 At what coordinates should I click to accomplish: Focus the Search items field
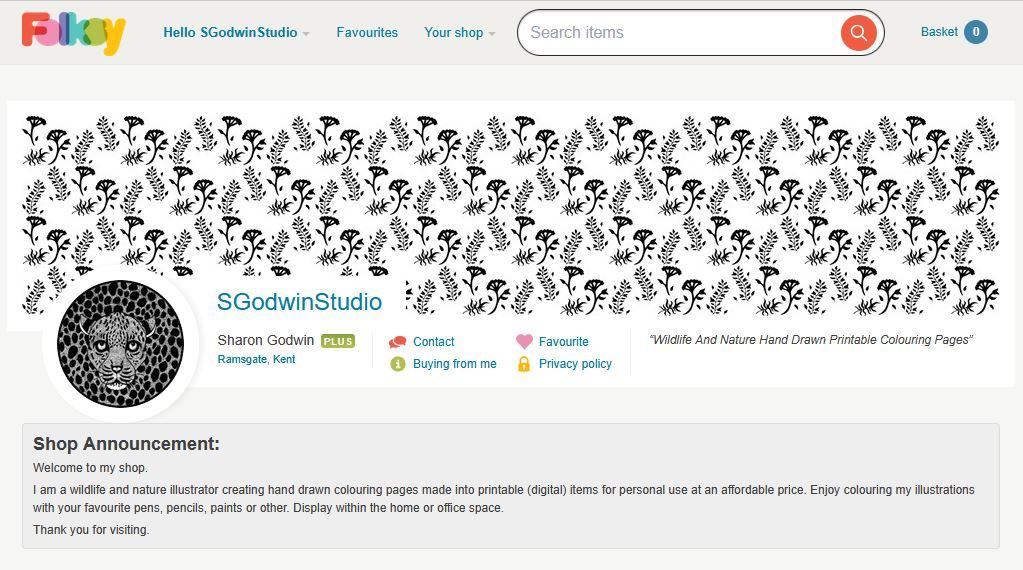[x=680, y=33]
